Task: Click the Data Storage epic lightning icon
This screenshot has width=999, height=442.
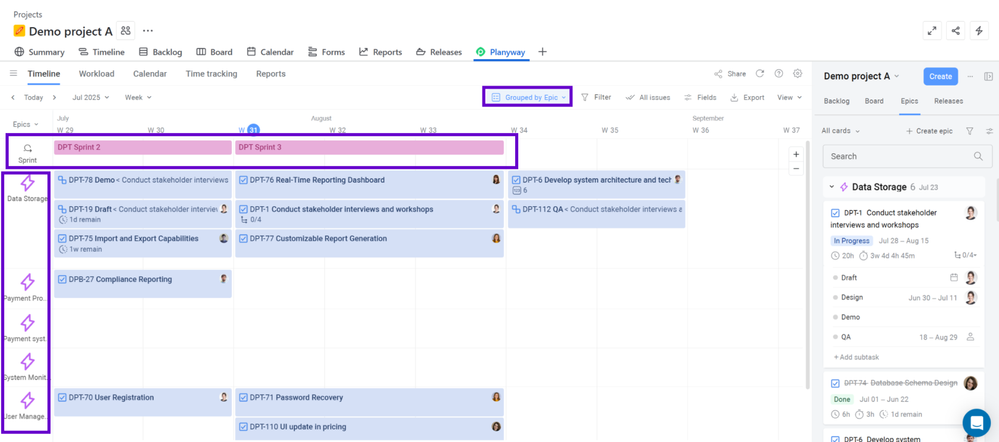Action: (27, 183)
